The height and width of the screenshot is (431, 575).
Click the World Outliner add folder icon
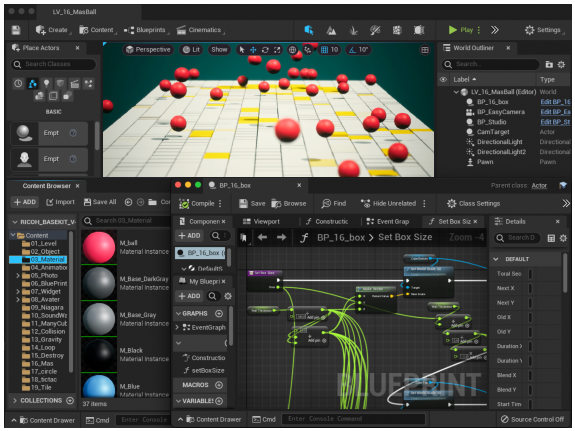549,65
